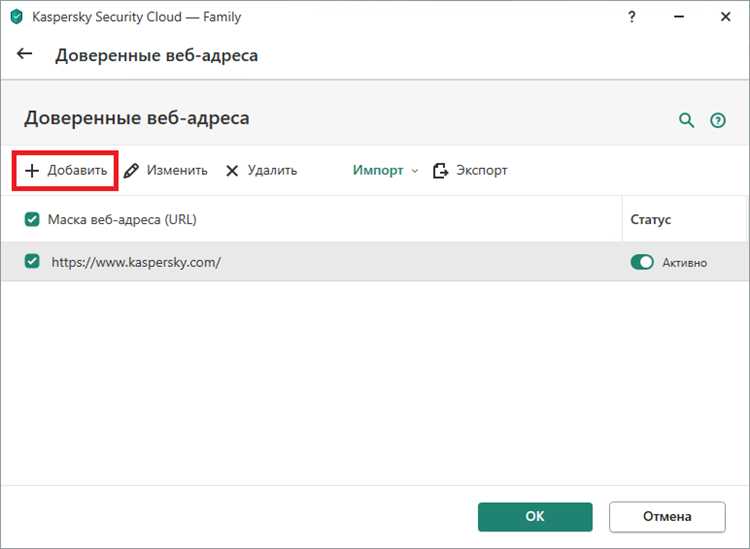Switch off the Активно status toggle
750x549 pixels.
pyautogui.click(x=642, y=262)
